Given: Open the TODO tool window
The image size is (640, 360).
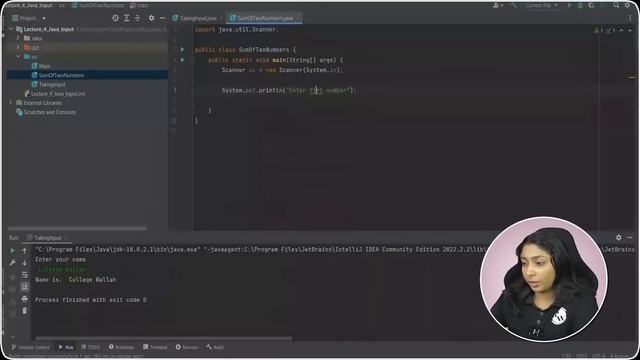Looking at the screenshot, I should [91, 347].
